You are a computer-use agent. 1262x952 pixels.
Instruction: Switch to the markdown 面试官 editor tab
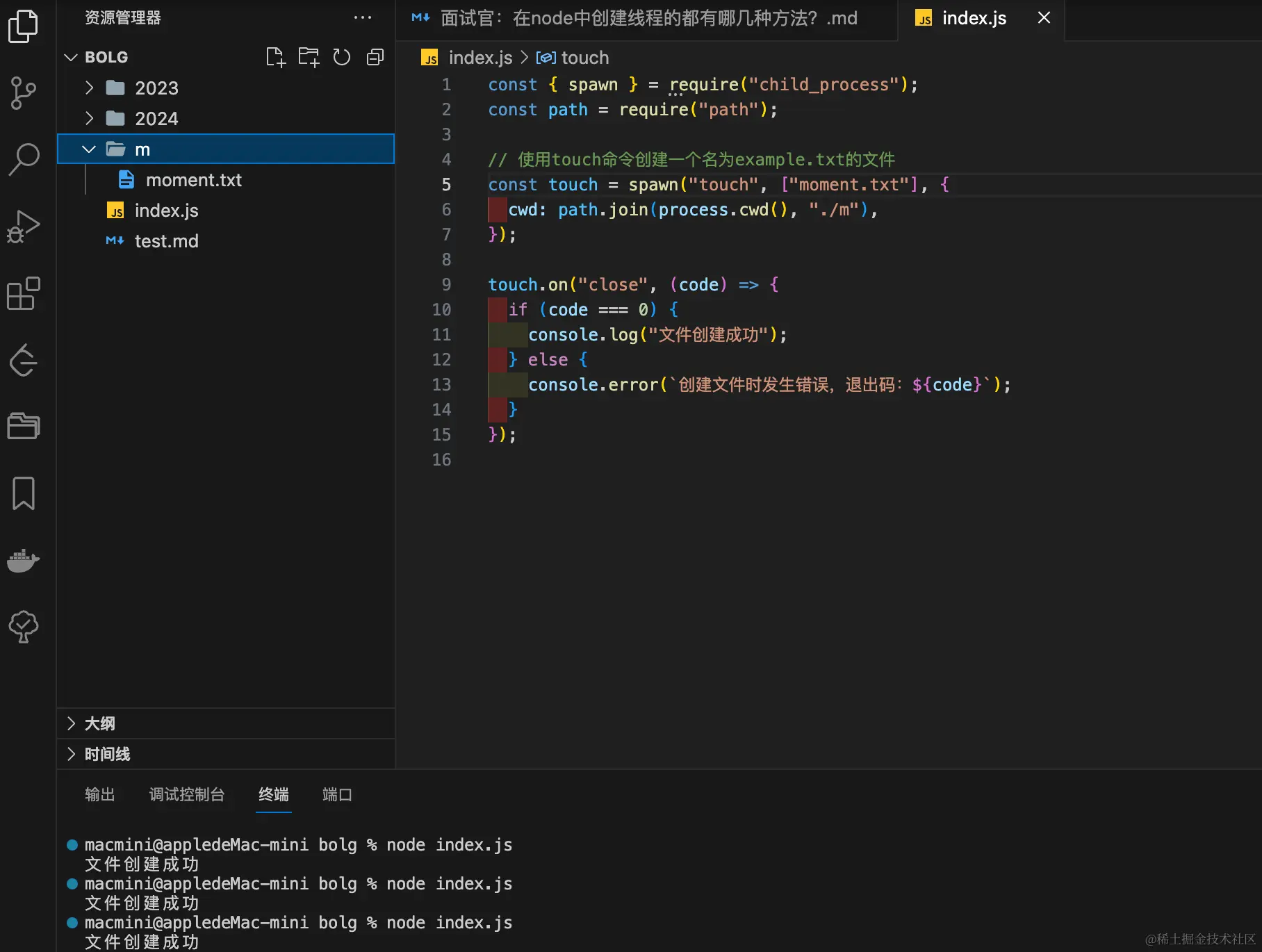646,19
